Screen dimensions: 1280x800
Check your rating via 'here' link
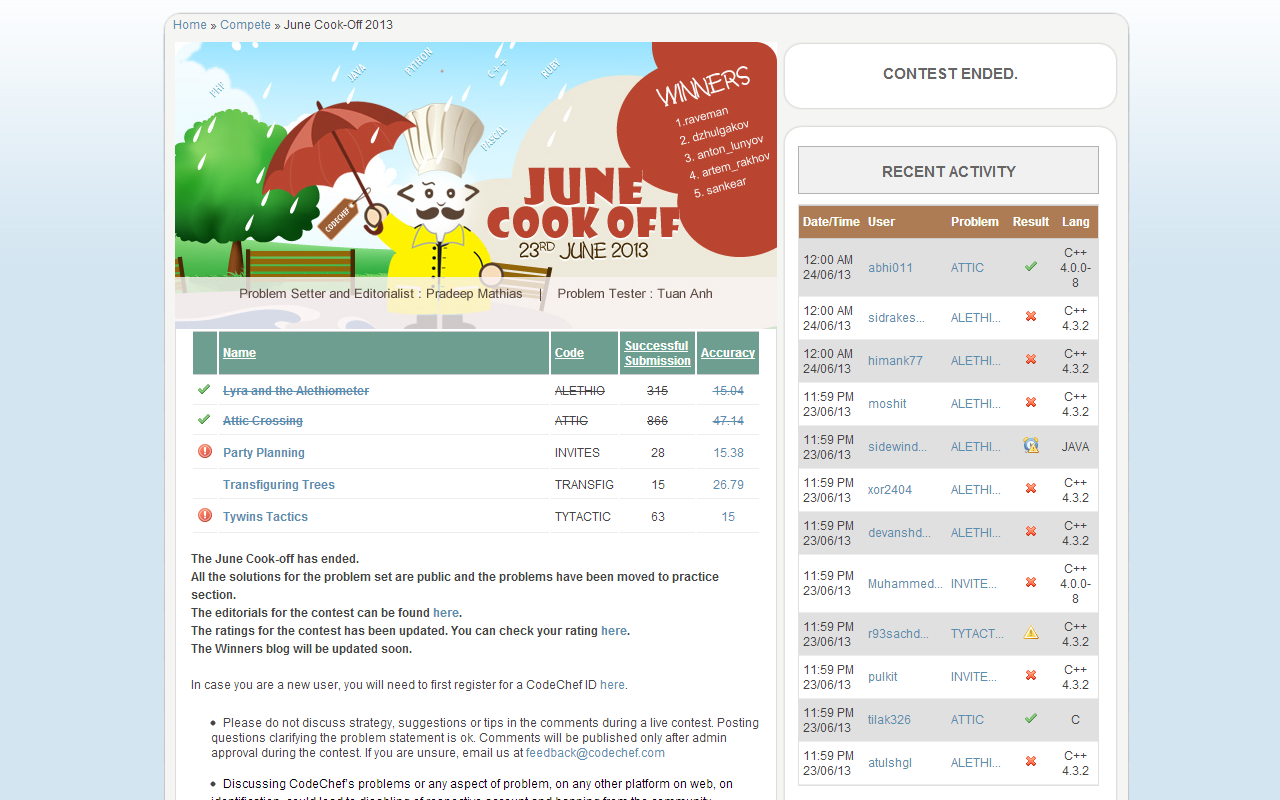click(x=614, y=631)
